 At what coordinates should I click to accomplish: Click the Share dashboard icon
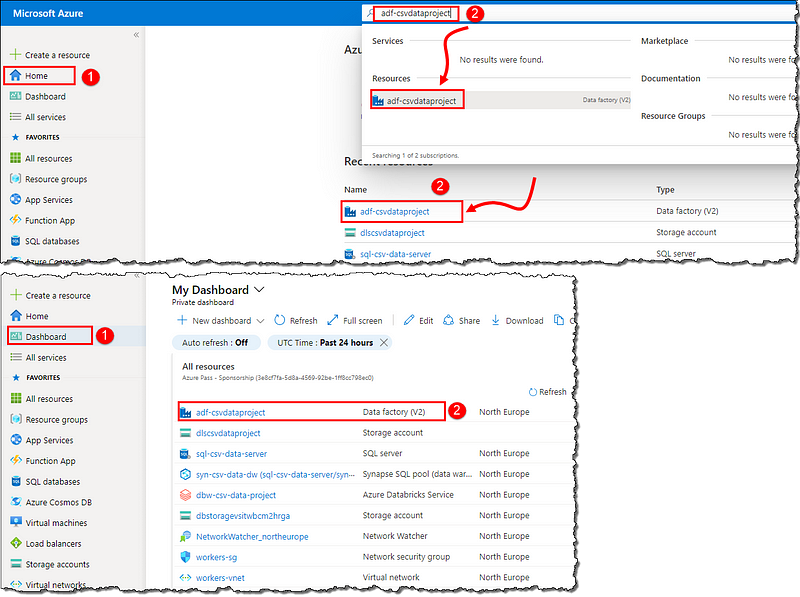pos(451,321)
